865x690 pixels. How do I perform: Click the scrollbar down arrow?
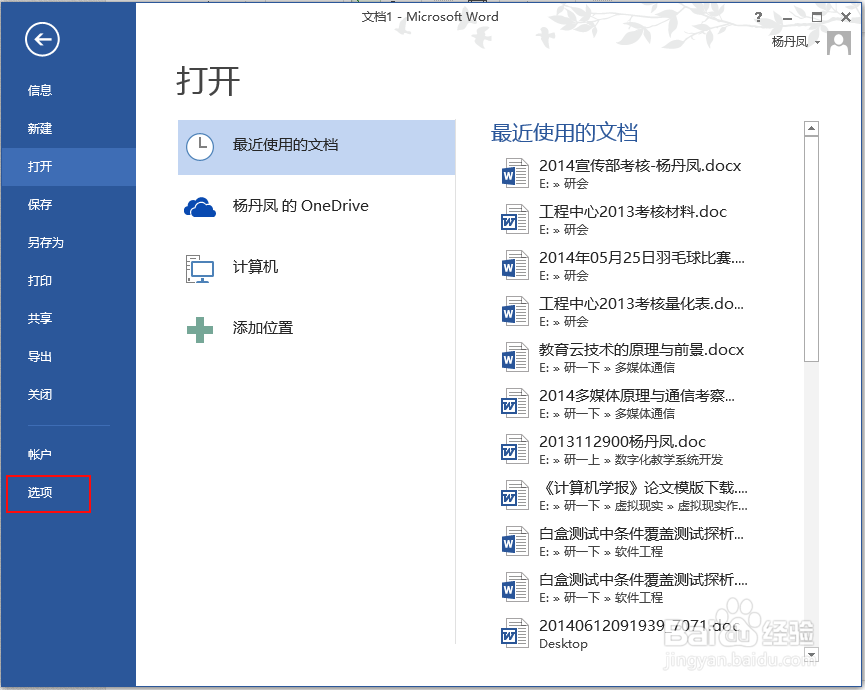click(811, 654)
